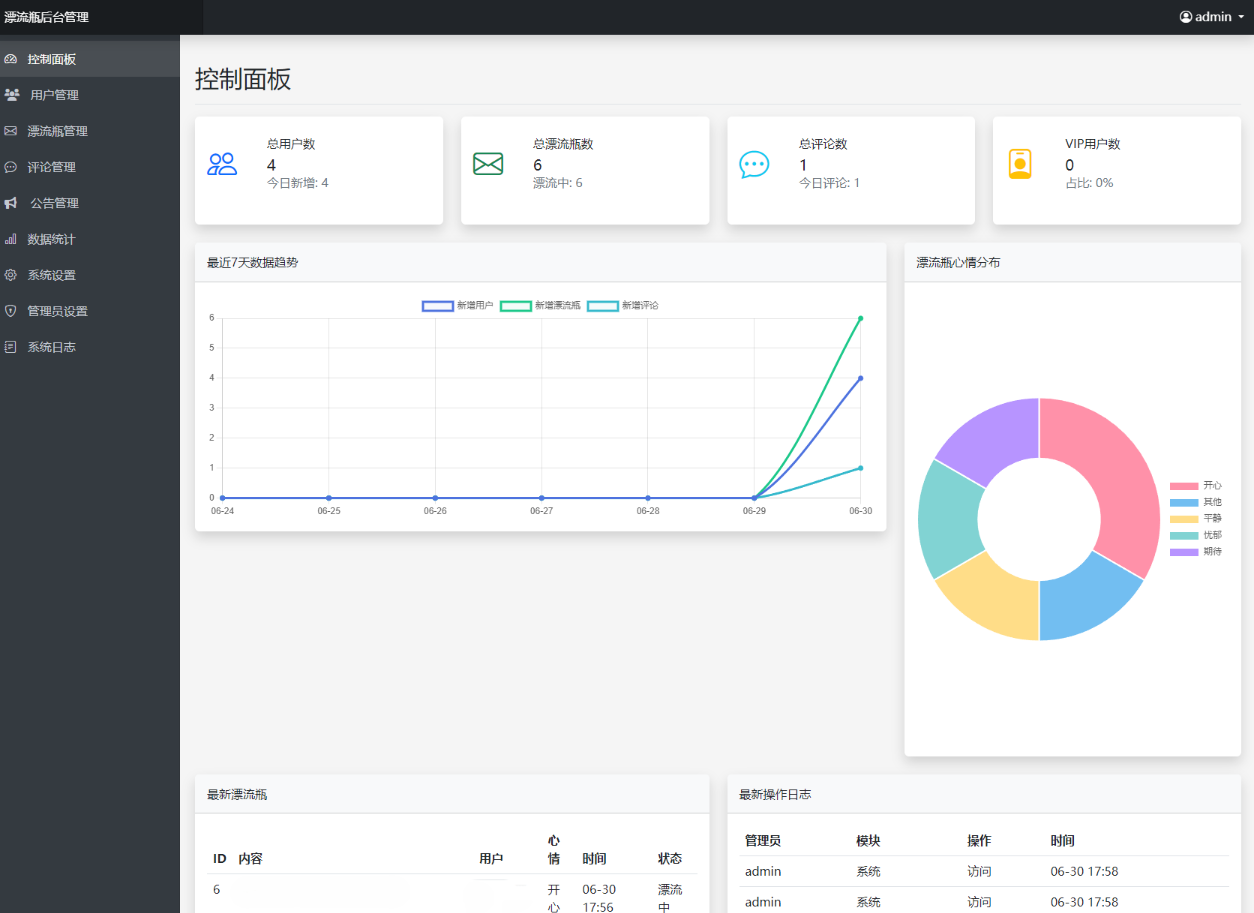Click the announcement megaphone icon
The width and height of the screenshot is (1254, 913).
pyautogui.click(x=11, y=203)
